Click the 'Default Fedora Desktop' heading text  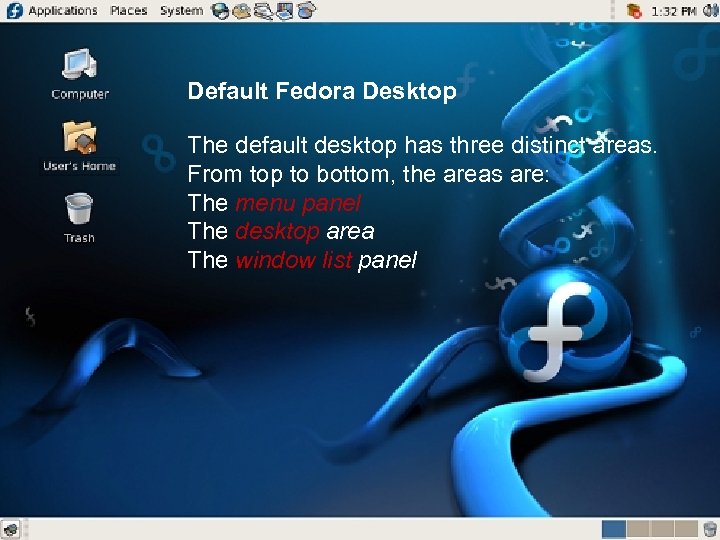tap(322, 91)
